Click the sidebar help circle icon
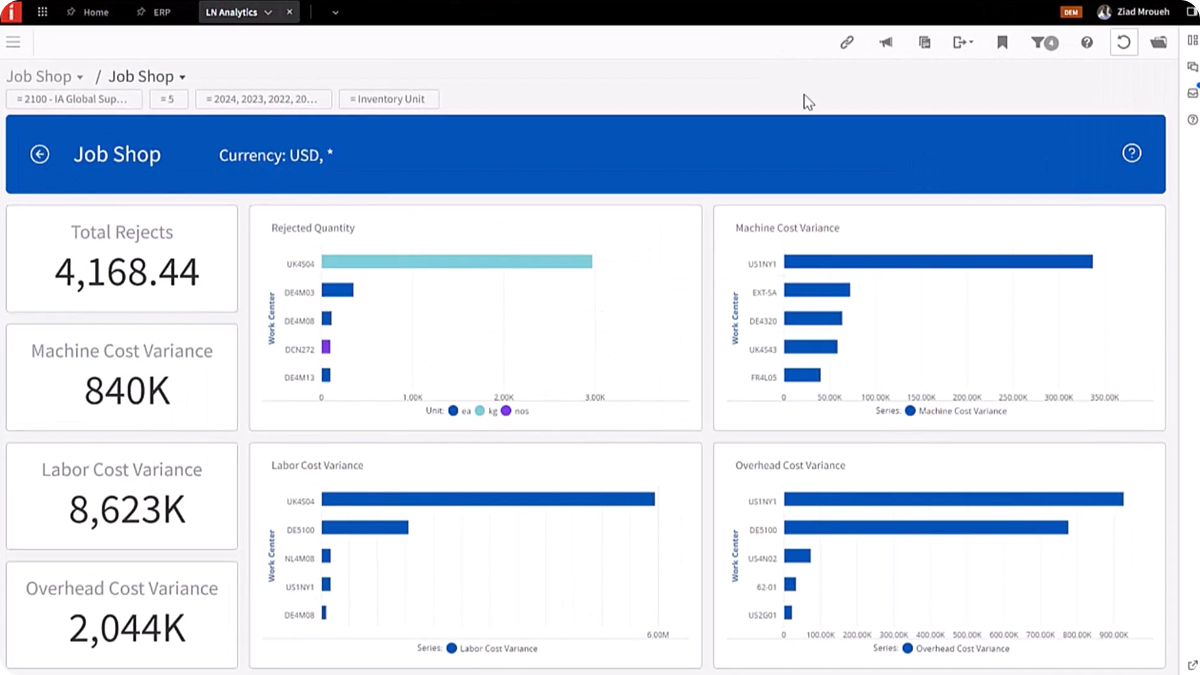1200x675 pixels. coord(1192,119)
